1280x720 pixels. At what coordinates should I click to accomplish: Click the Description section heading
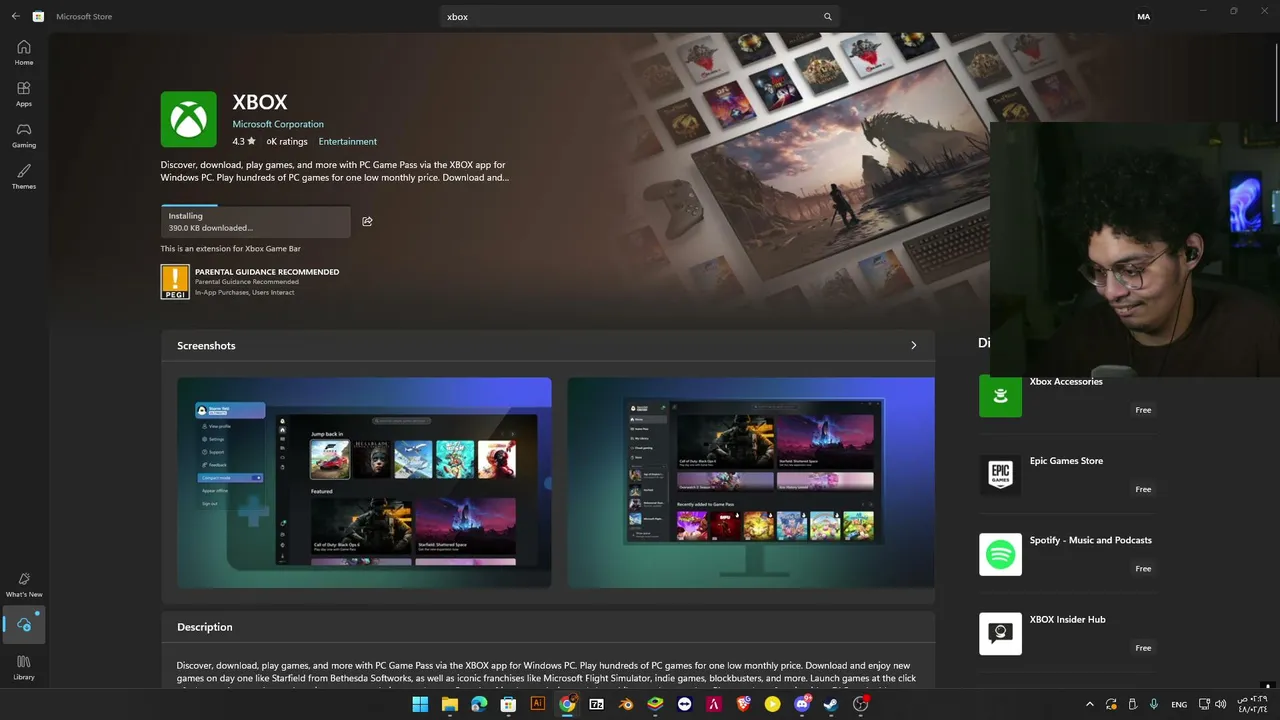coord(205,627)
